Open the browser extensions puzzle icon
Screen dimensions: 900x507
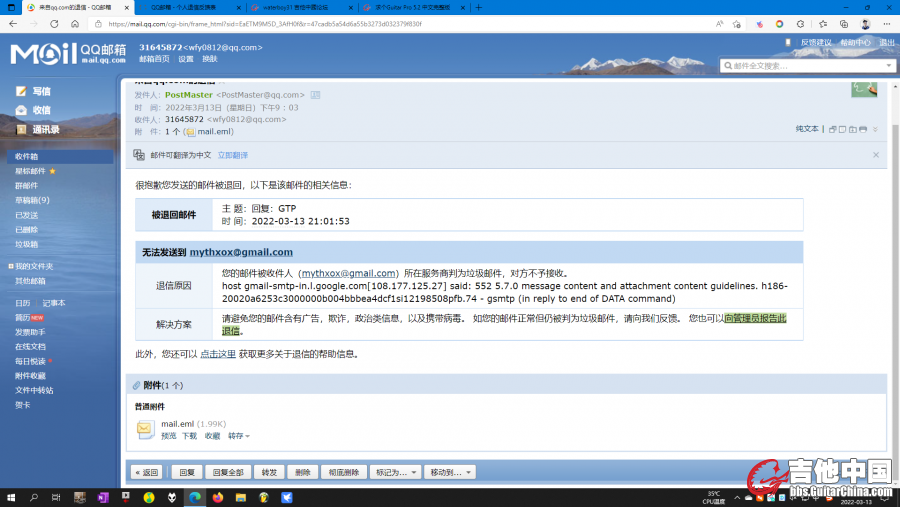(800, 24)
